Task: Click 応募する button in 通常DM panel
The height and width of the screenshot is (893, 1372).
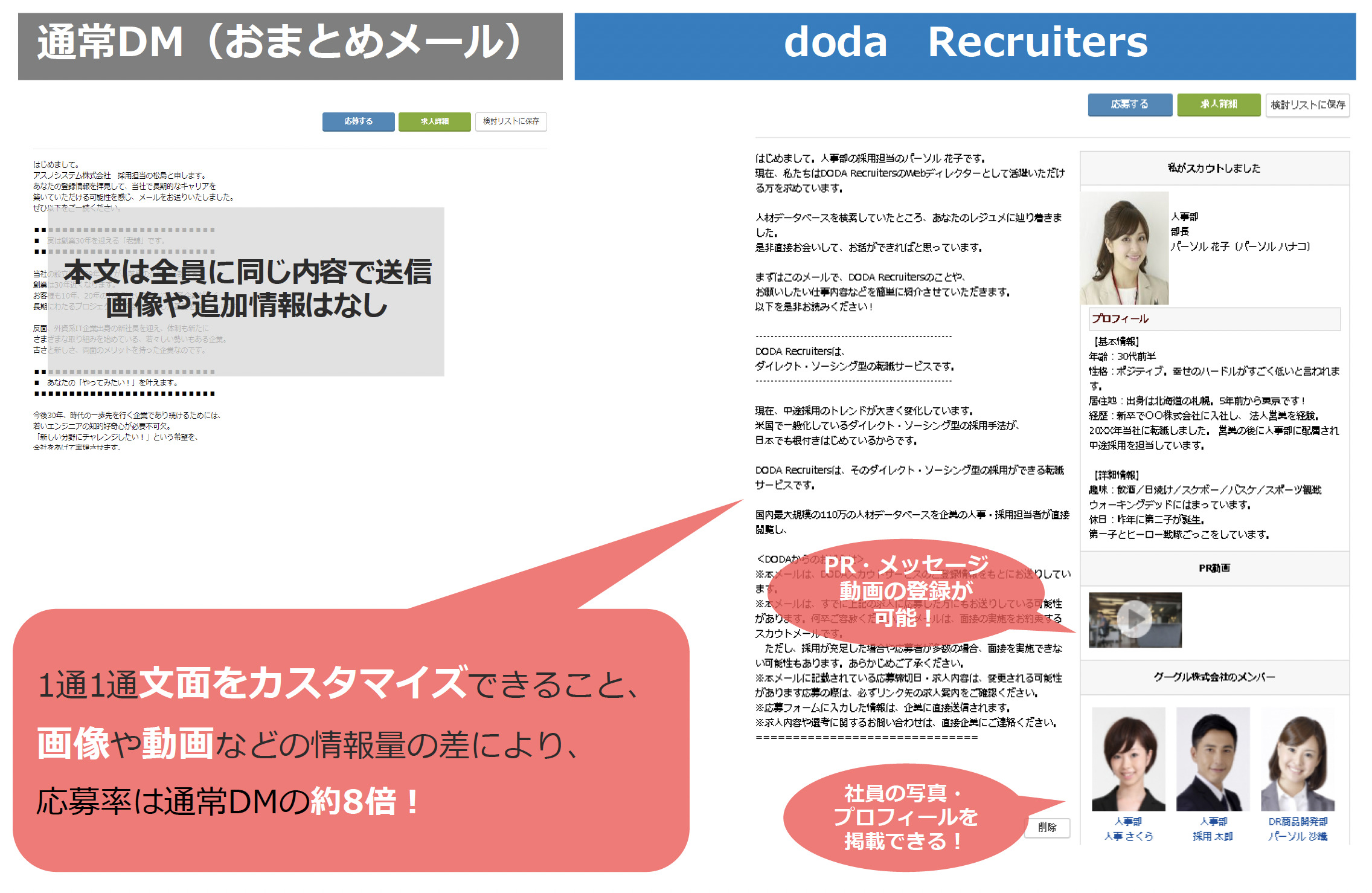Action: (358, 121)
